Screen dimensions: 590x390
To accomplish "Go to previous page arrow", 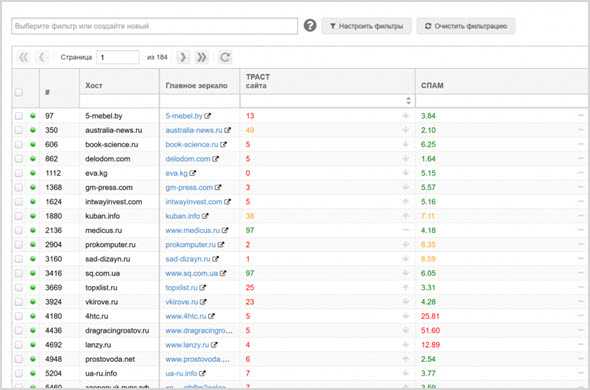I will coord(43,57).
